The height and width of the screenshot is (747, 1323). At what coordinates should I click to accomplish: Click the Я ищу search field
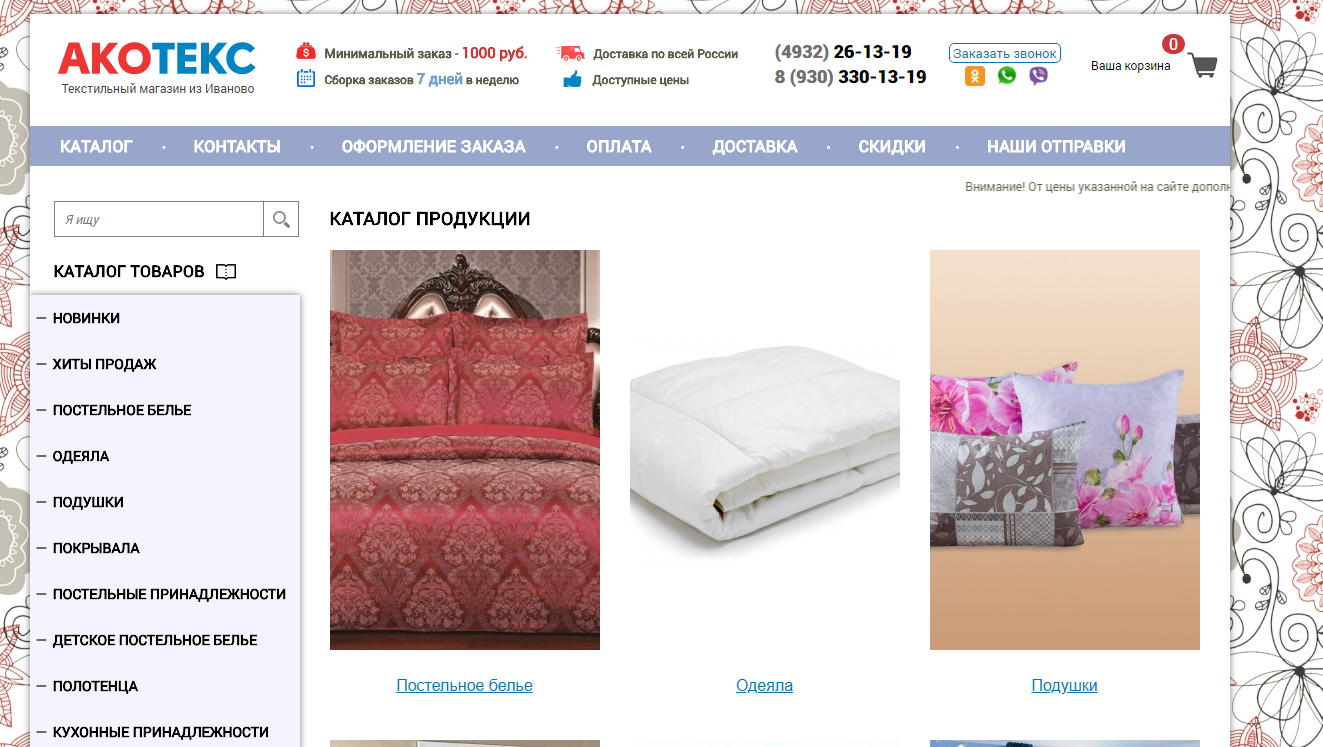pyautogui.click(x=159, y=219)
